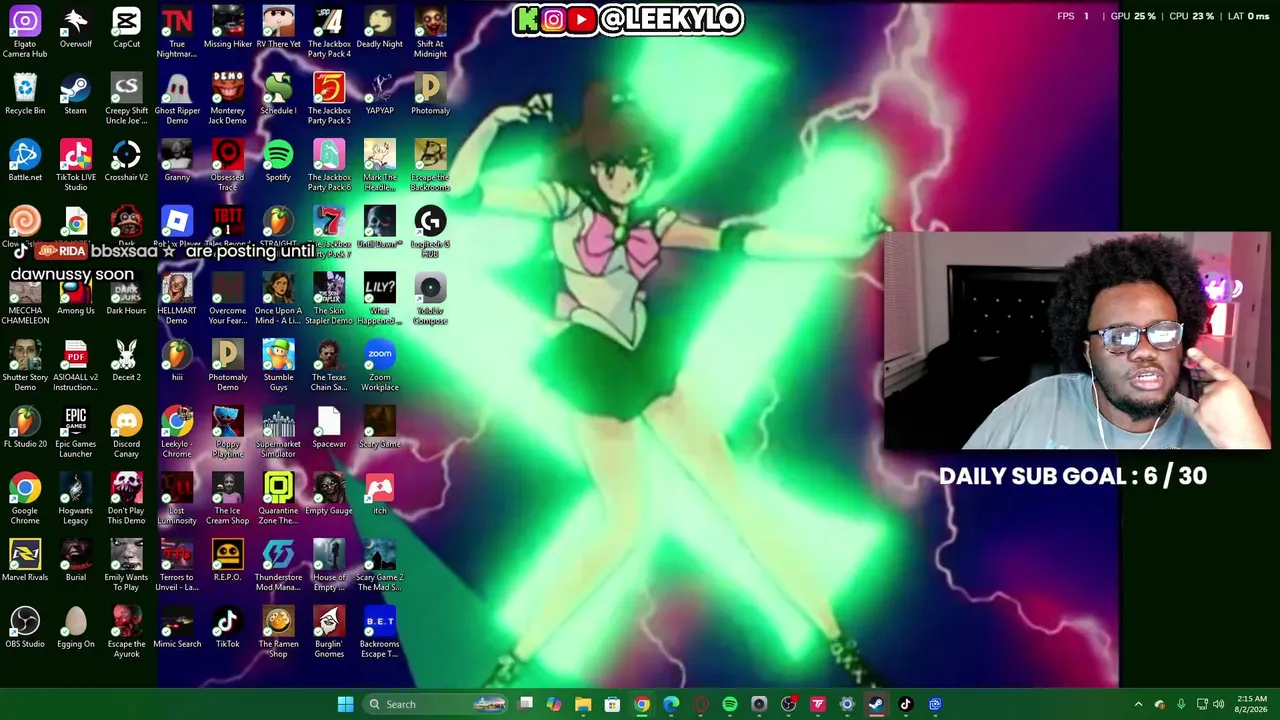
Task: Open the Elgato Camera Hub shortcut
Action: pyautogui.click(x=25, y=32)
